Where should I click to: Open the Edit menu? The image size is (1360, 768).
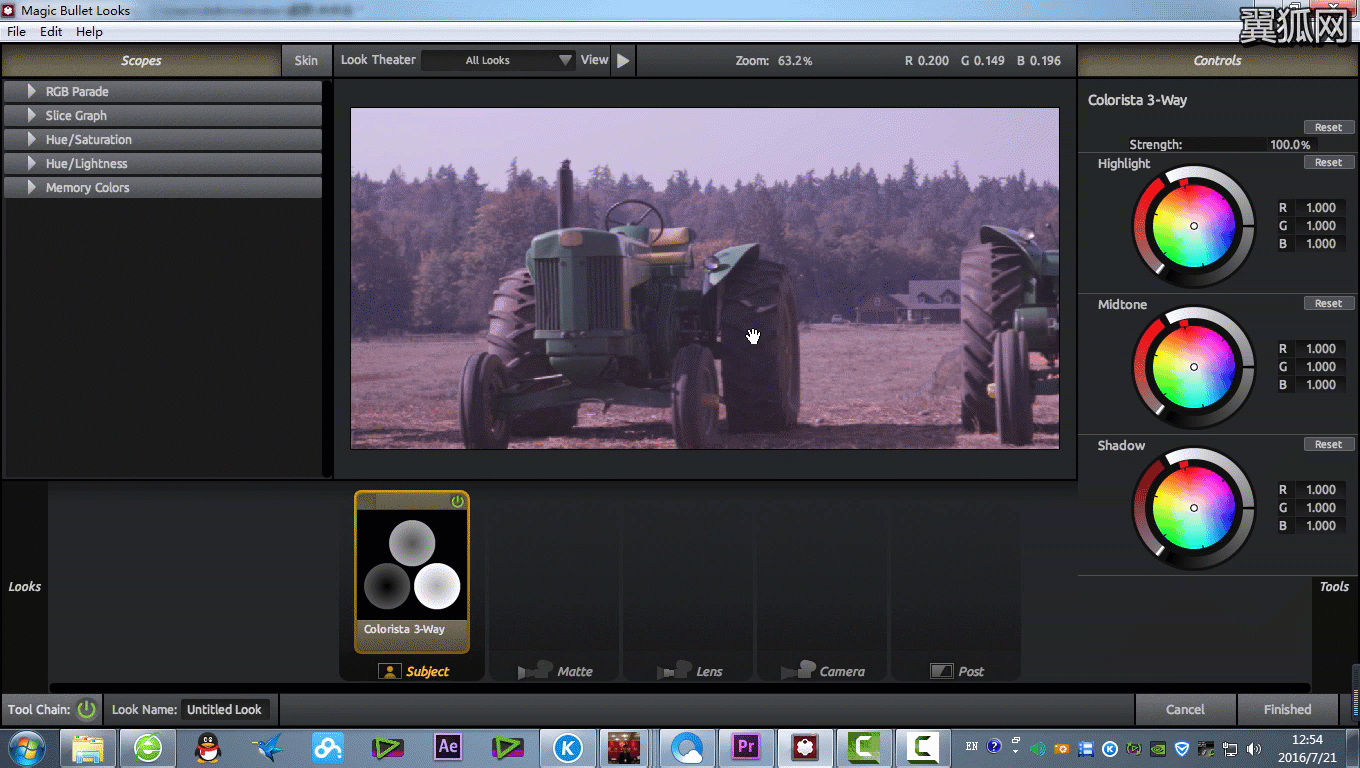[51, 31]
